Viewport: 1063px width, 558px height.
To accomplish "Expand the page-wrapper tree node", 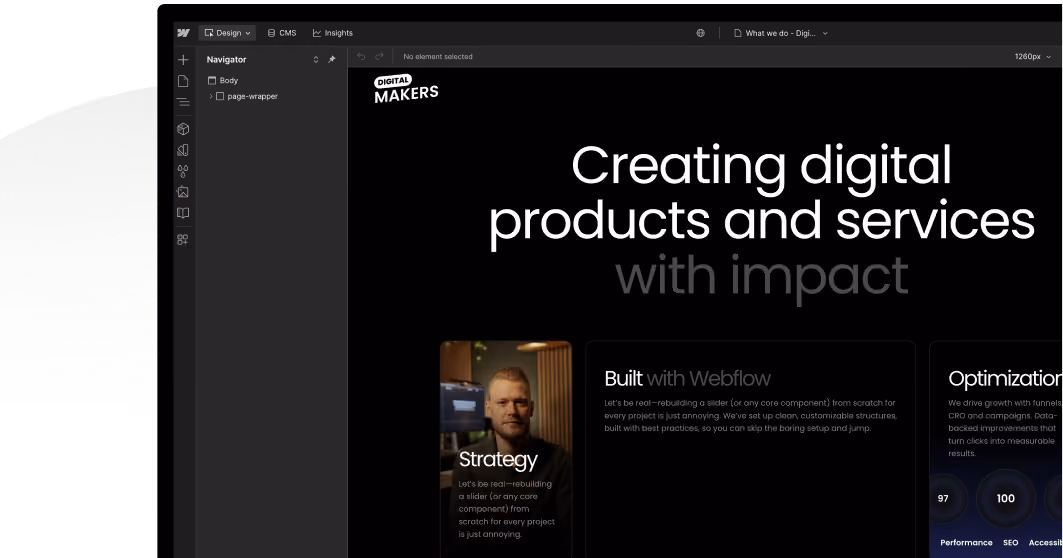I will pyautogui.click(x=211, y=96).
